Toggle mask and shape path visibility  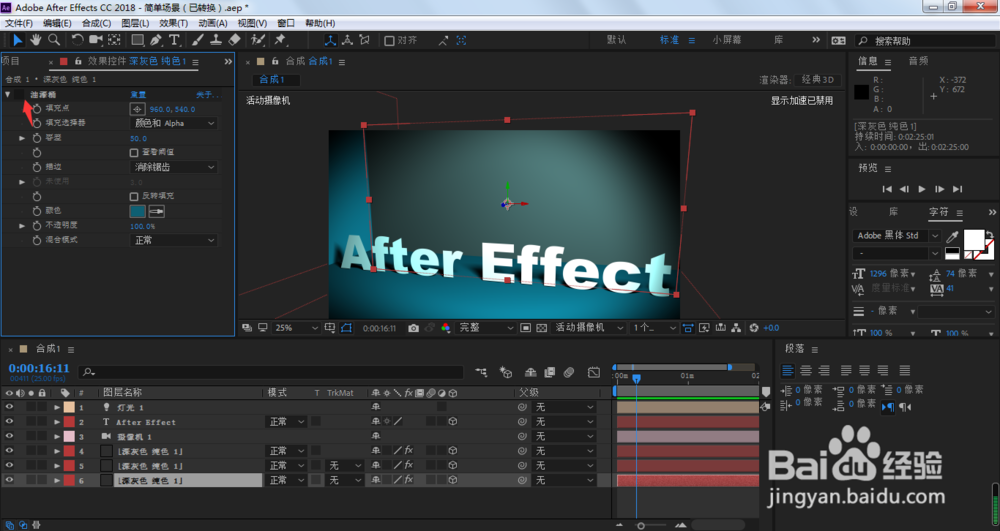tap(346, 328)
